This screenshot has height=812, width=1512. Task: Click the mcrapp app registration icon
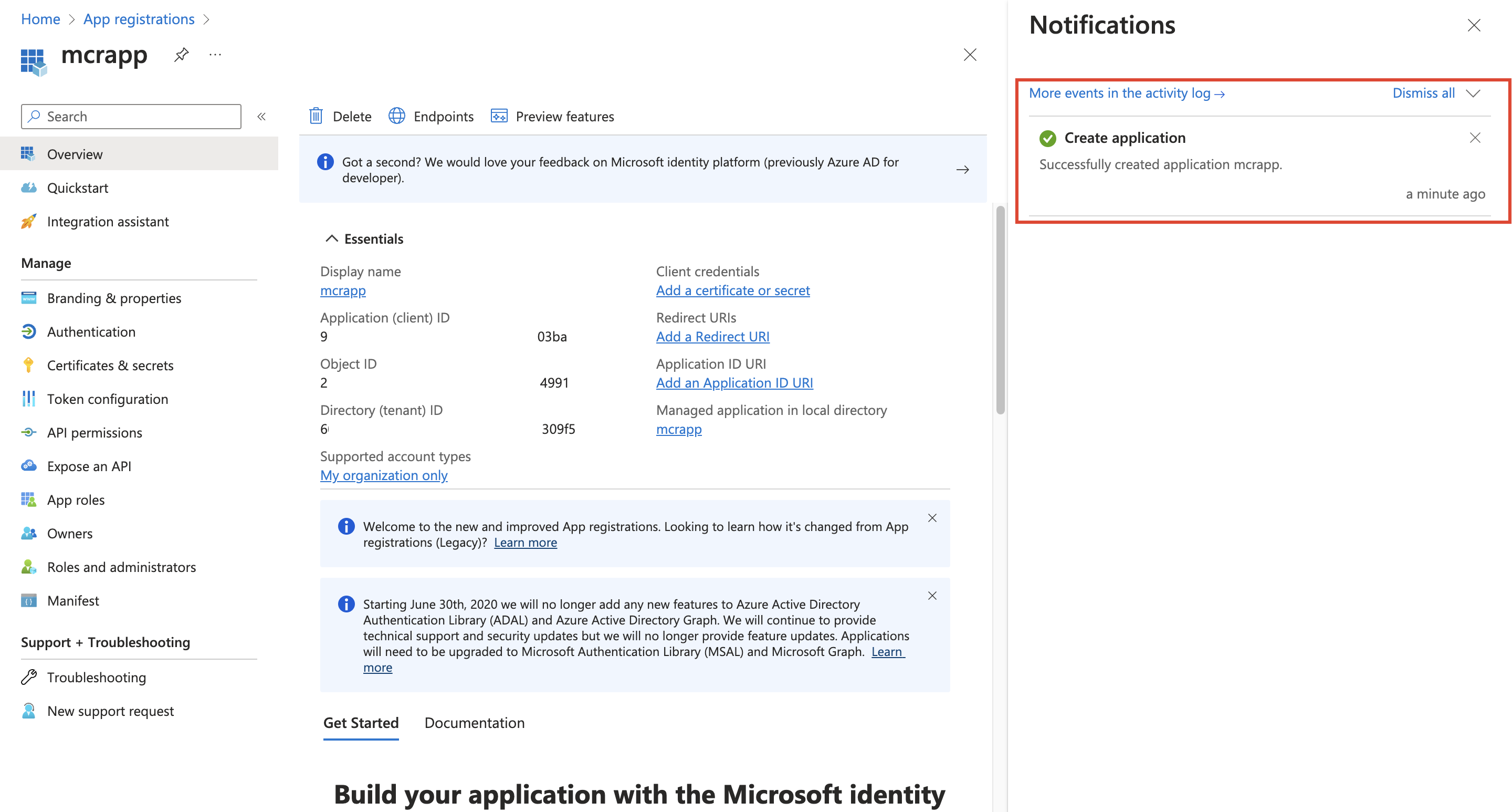[x=34, y=61]
